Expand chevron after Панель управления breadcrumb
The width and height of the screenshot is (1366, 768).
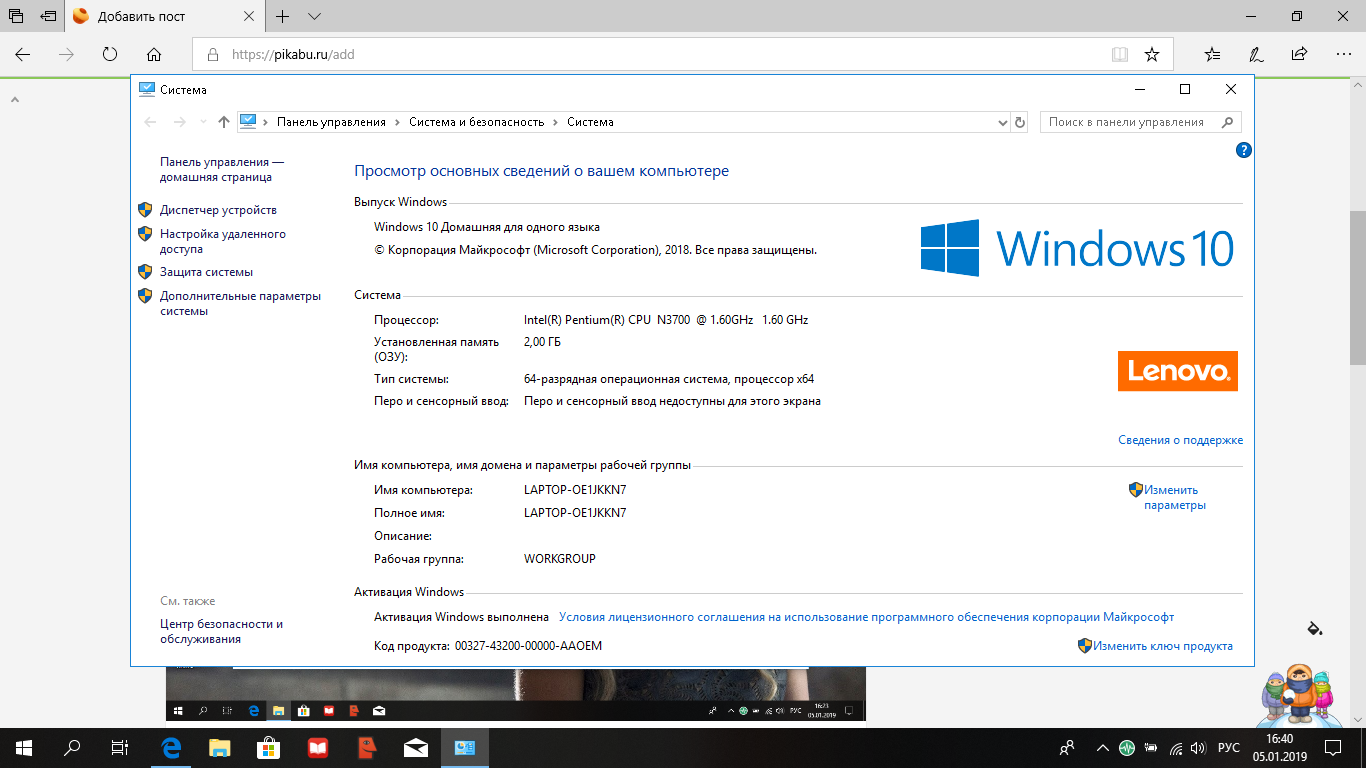[x=397, y=122]
